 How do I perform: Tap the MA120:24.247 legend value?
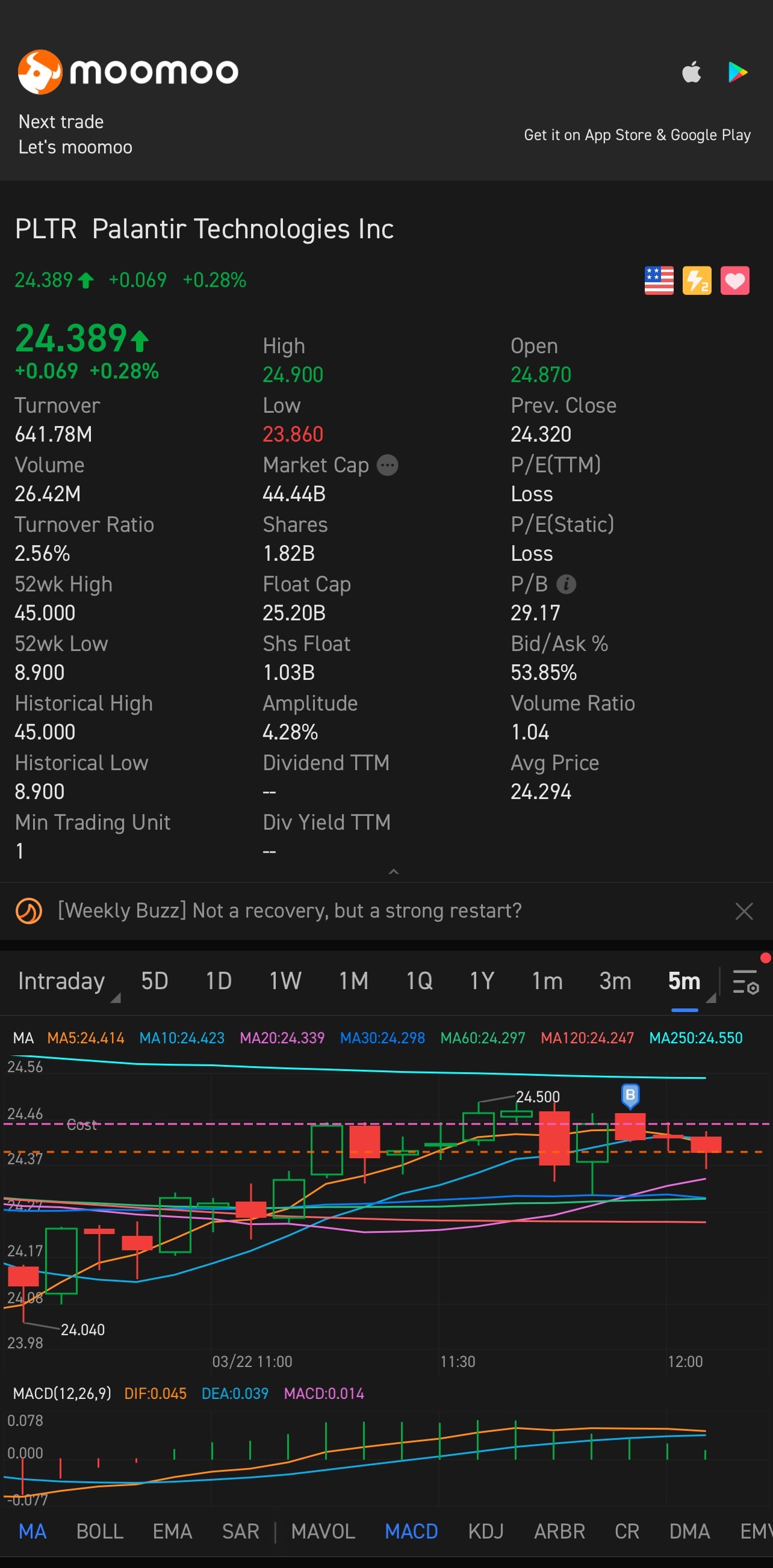click(x=587, y=1038)
